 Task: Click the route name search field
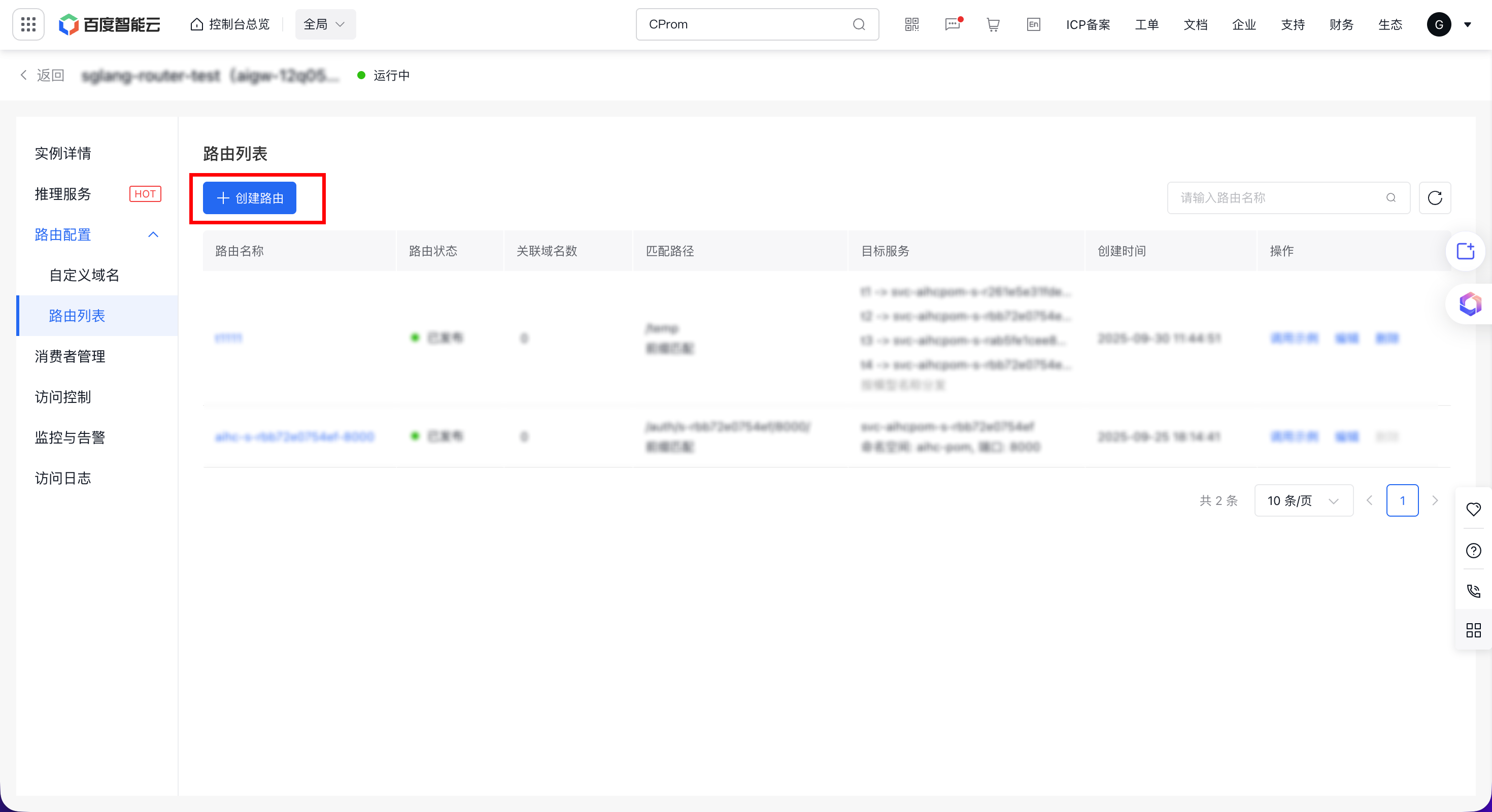(1280, 198)
